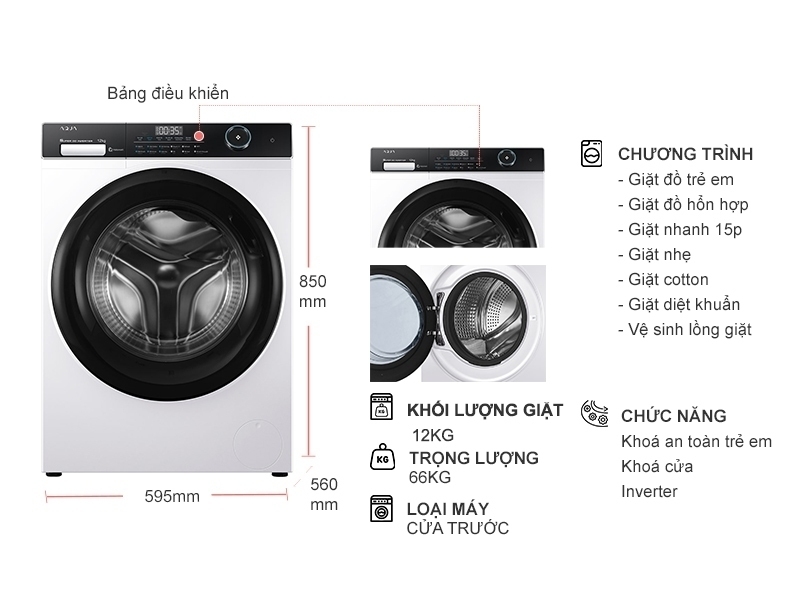
Task: Click the detergent drawer on the large washer
Action: click(83, 149)
